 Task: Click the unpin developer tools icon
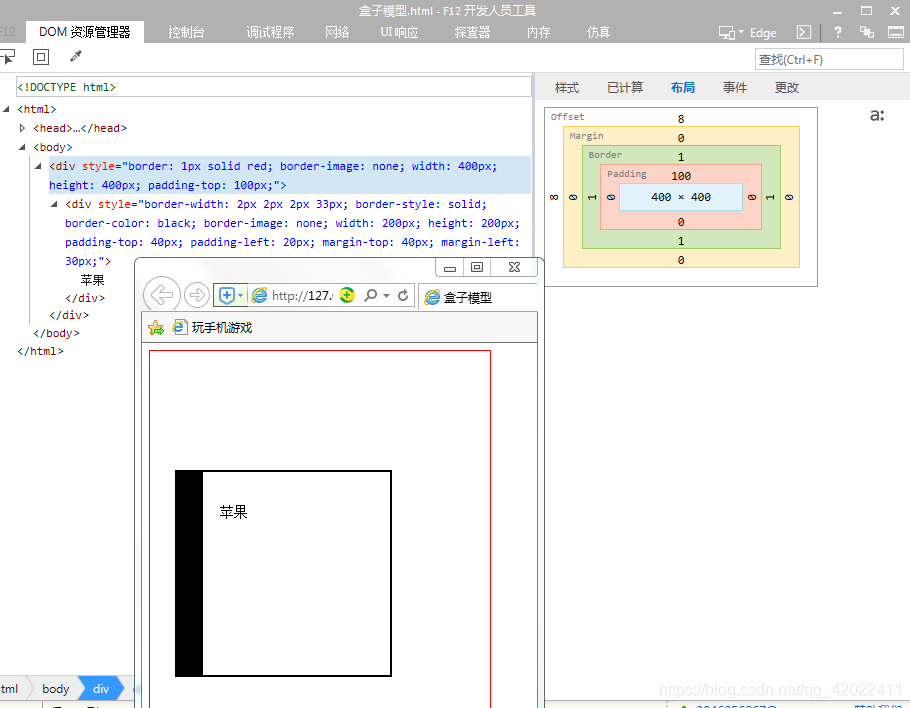coord(867,32)
